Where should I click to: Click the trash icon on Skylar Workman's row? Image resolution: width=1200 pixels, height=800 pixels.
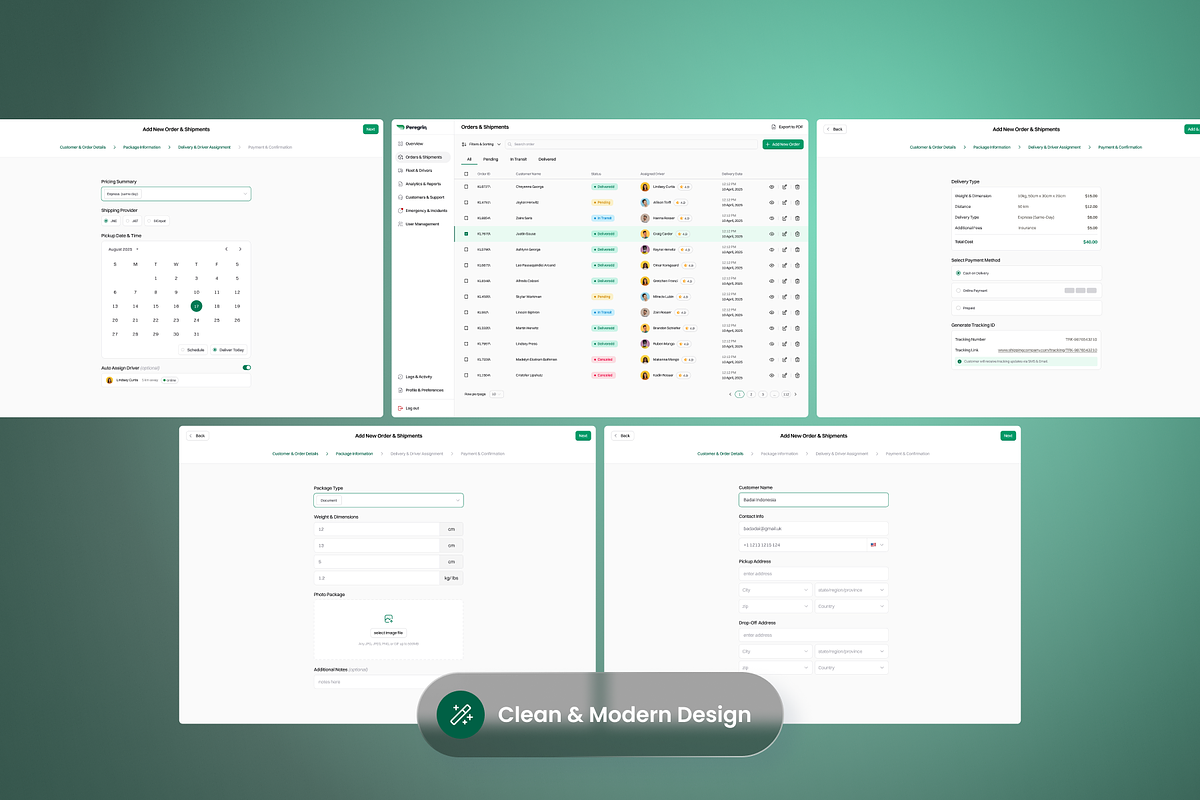(797, 296)
